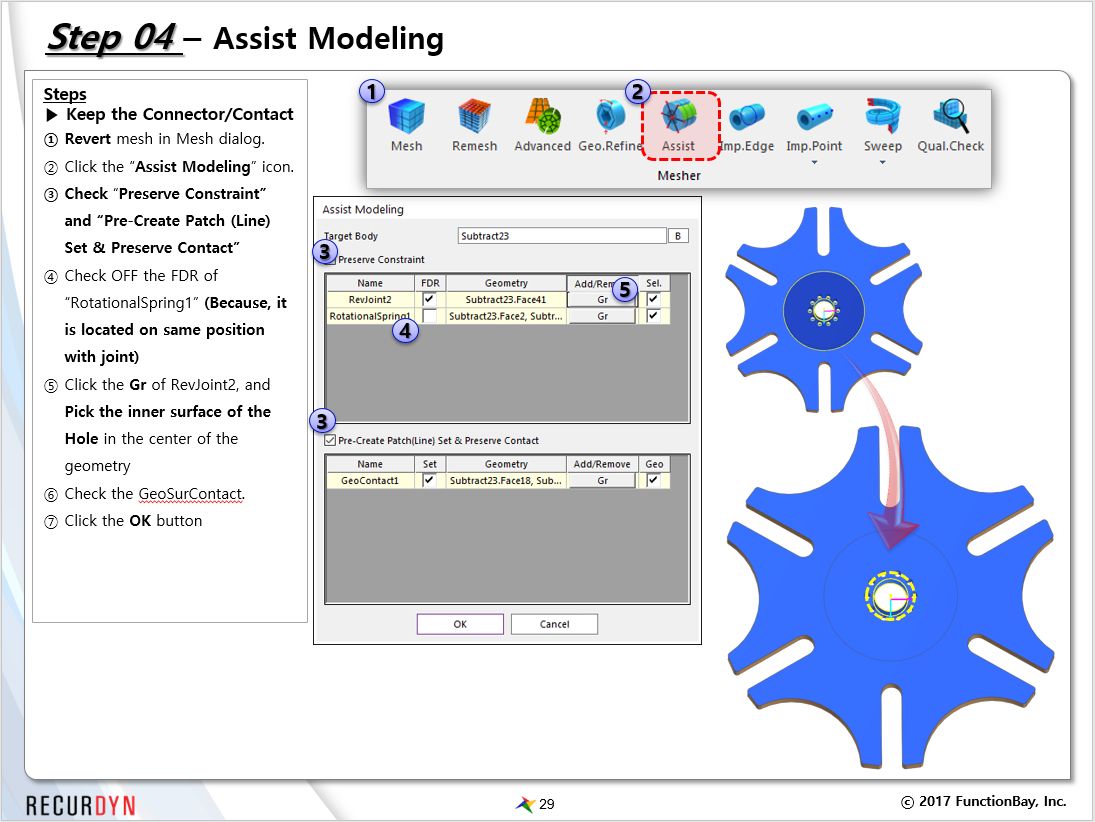
Task: Uncheck FDR for RevJoint2
Action: 429,299
